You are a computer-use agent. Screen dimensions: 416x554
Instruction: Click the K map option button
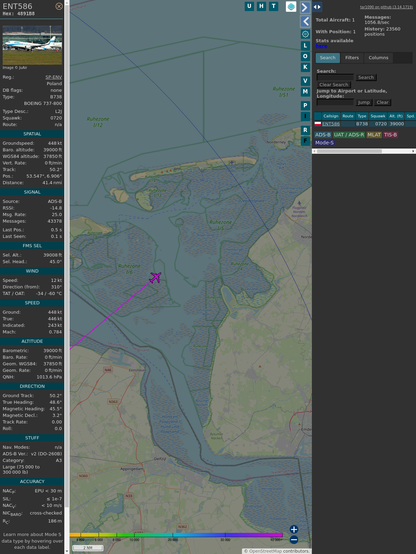click(305, 67)
